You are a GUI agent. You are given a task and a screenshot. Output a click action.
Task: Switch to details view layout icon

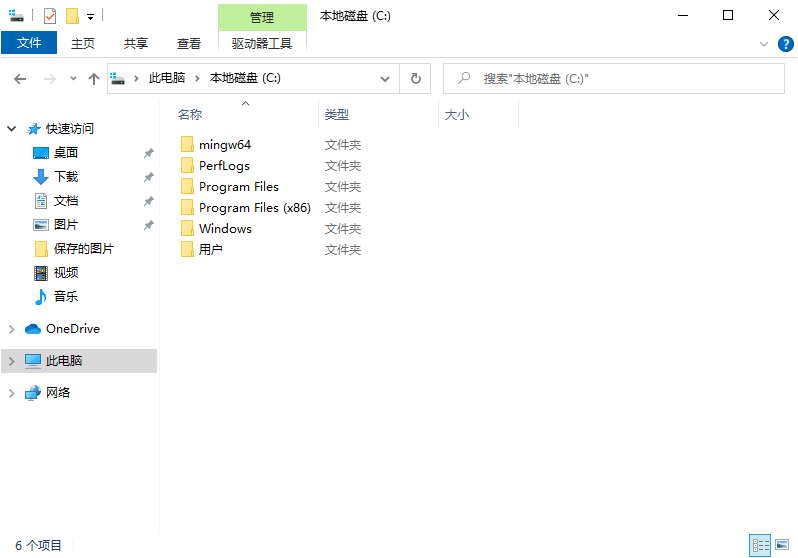coord(761,545)
